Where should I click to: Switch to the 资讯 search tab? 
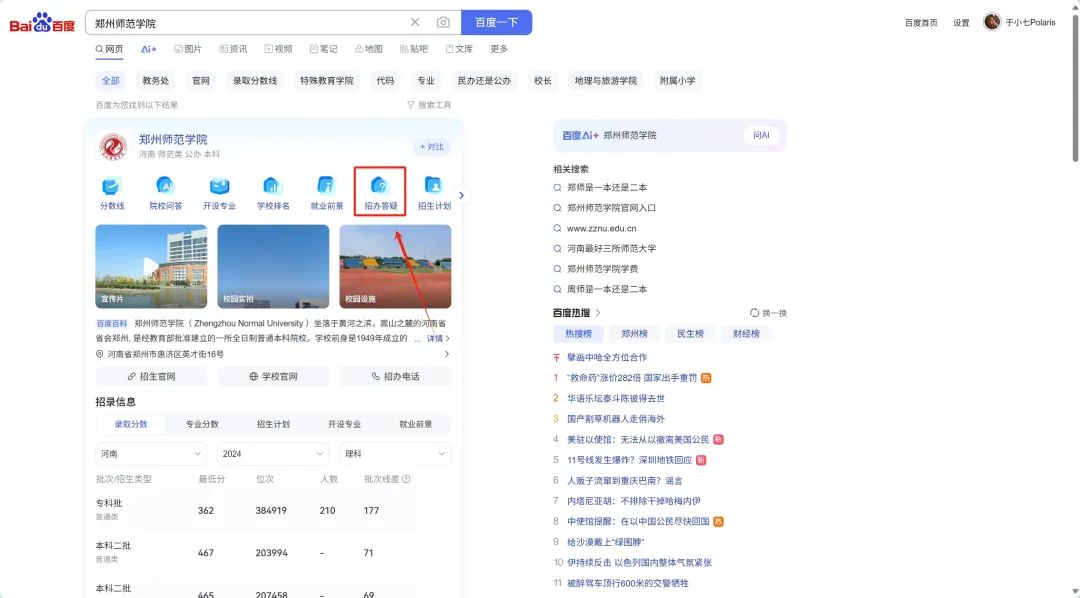233,49
